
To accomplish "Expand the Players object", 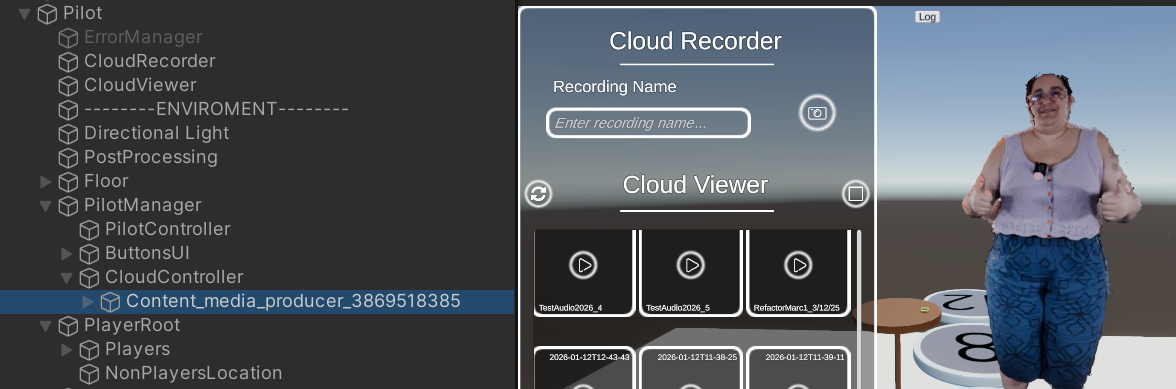I will coord(67,349).
